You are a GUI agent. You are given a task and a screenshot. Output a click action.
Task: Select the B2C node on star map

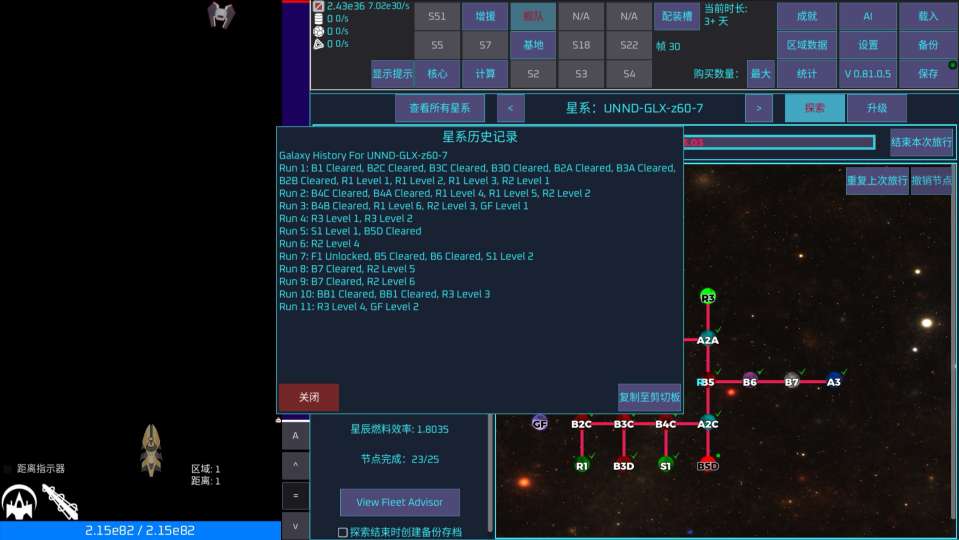[x=582, y=423]
